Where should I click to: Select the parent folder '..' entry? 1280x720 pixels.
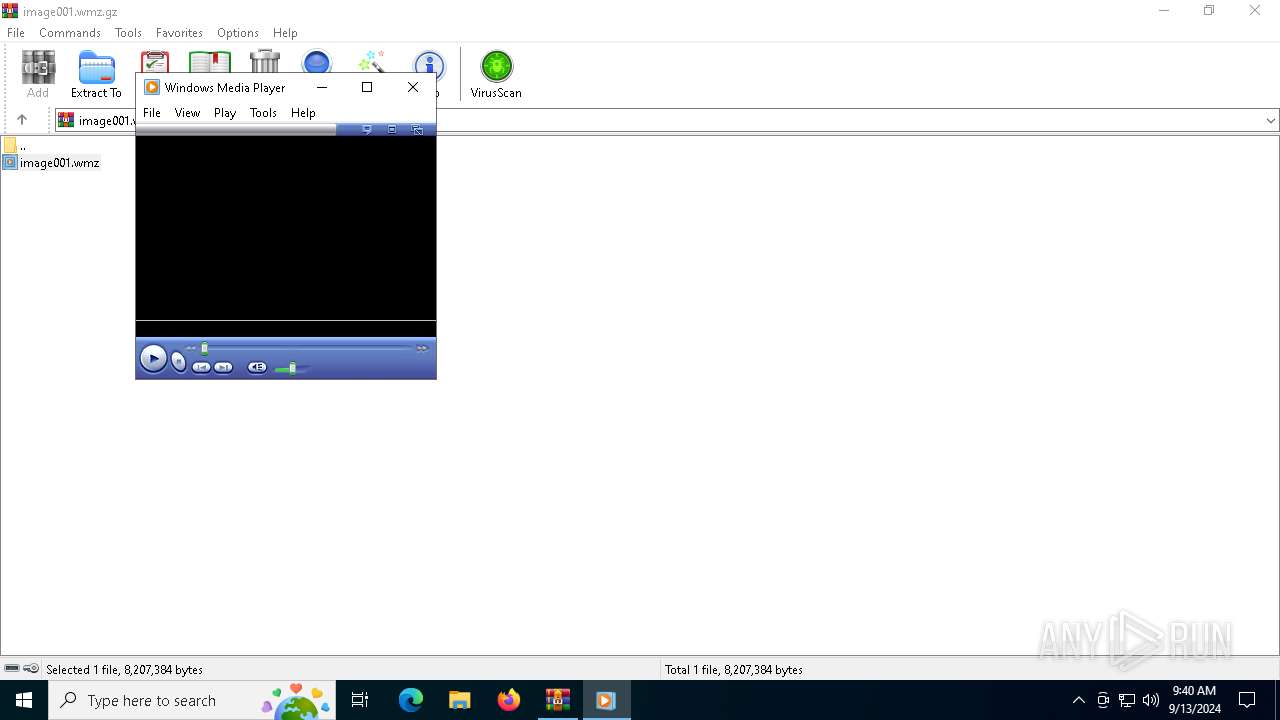15,146
